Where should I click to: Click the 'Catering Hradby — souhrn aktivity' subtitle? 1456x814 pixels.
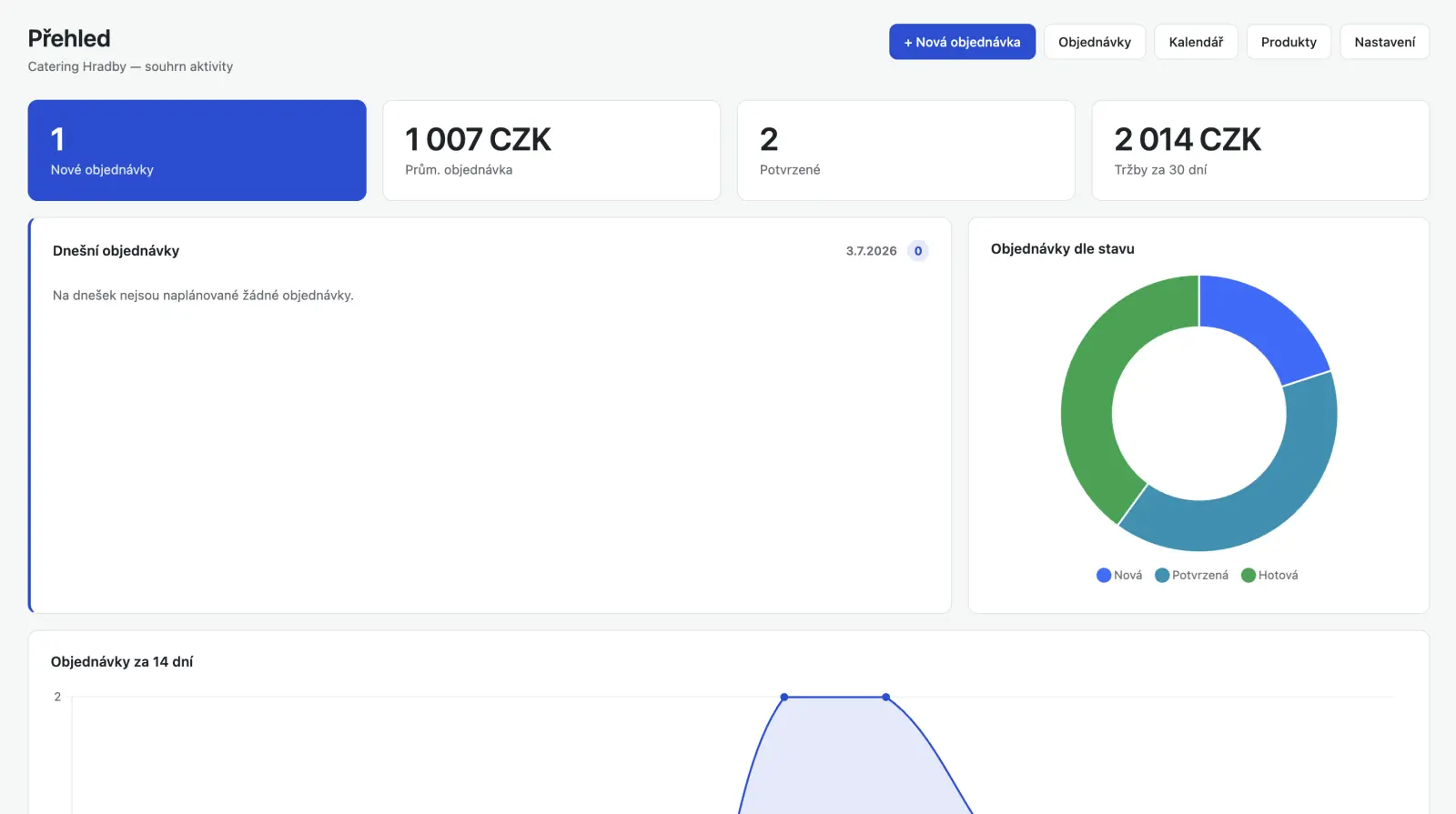pos(130,66)
